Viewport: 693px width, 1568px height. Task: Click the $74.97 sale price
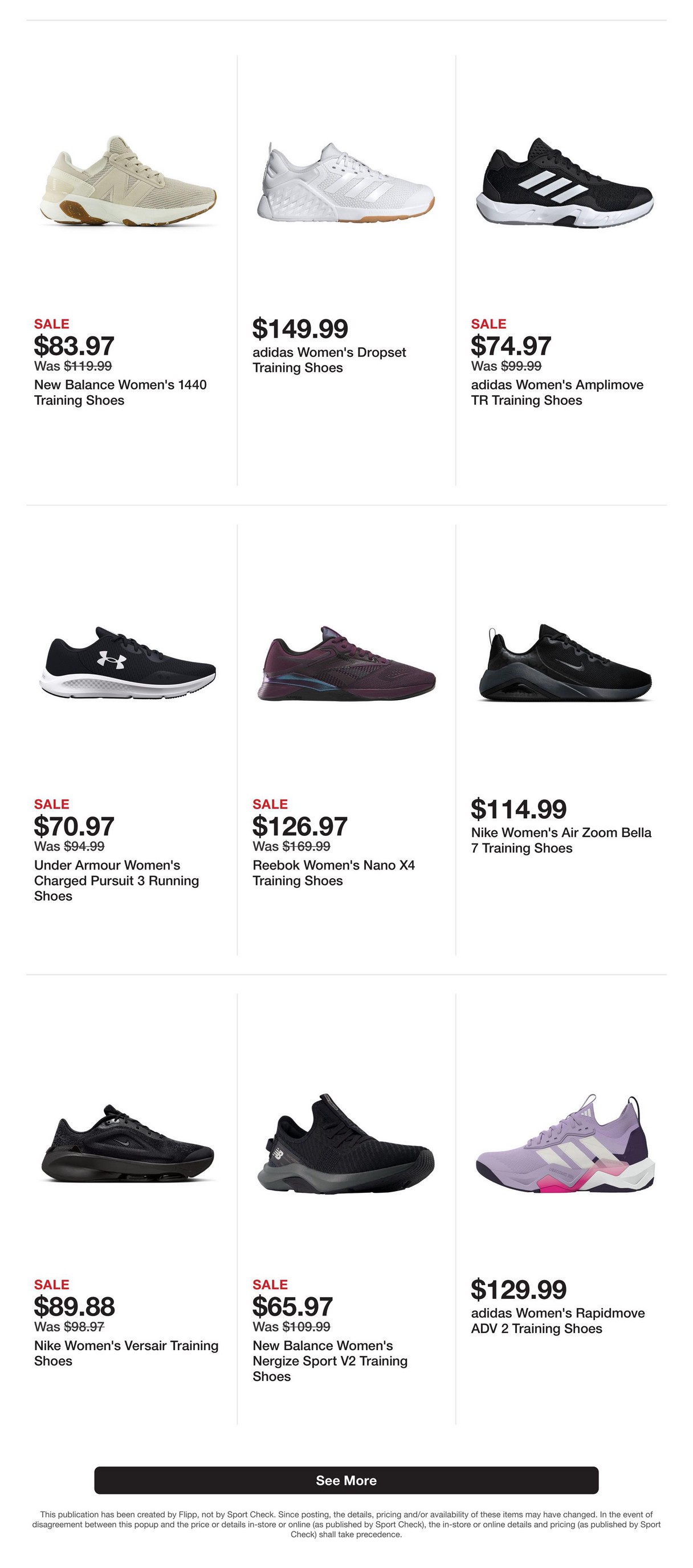pos(511,346)
